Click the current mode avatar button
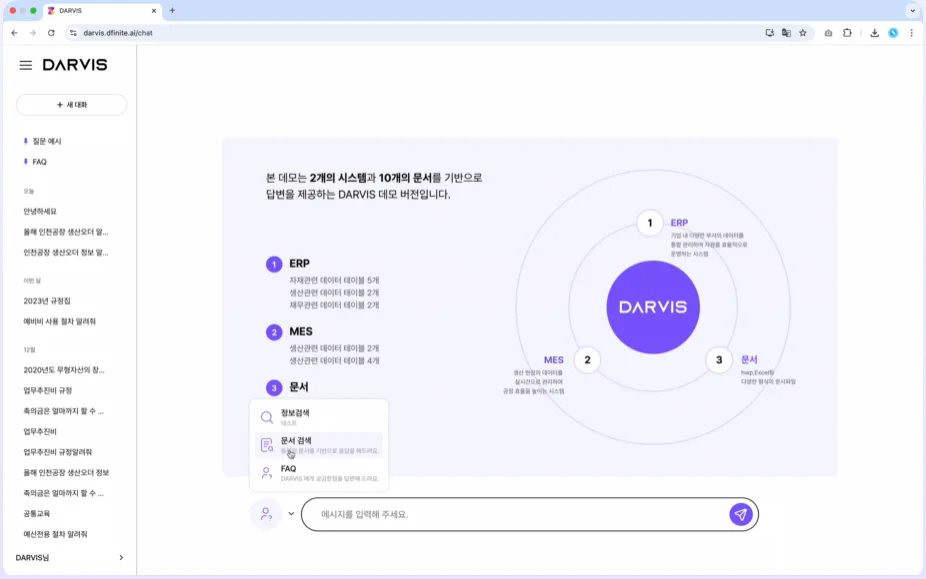The height and width of the screenshot is (579, 926). [x=266, y=514]
